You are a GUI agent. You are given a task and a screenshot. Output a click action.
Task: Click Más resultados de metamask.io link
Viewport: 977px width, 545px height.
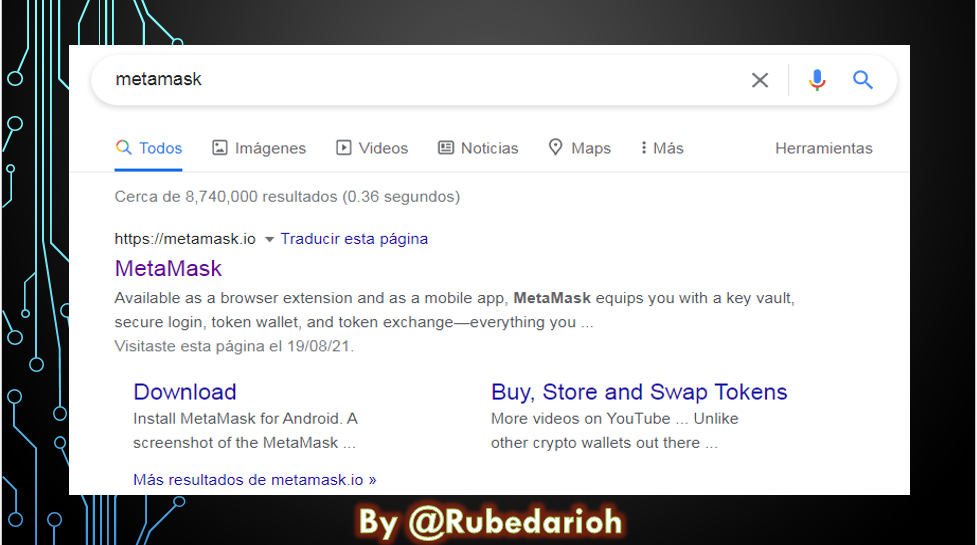(254, 480)
